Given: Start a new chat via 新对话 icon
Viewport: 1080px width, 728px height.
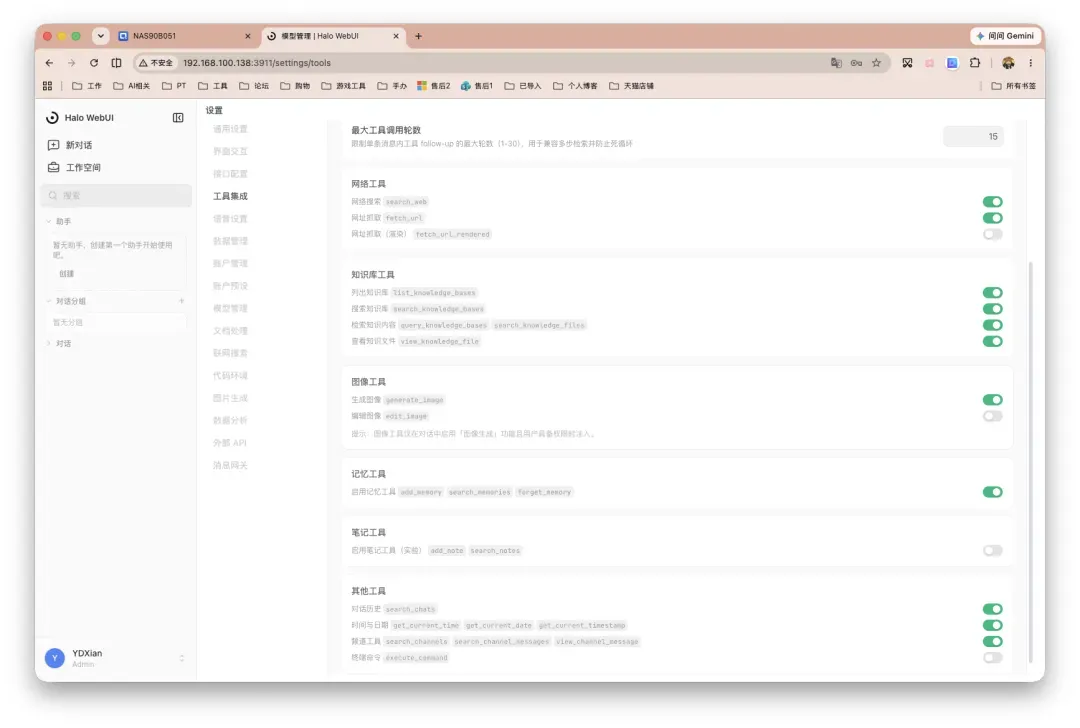Looking at the screenshot, I should [53, 145].
